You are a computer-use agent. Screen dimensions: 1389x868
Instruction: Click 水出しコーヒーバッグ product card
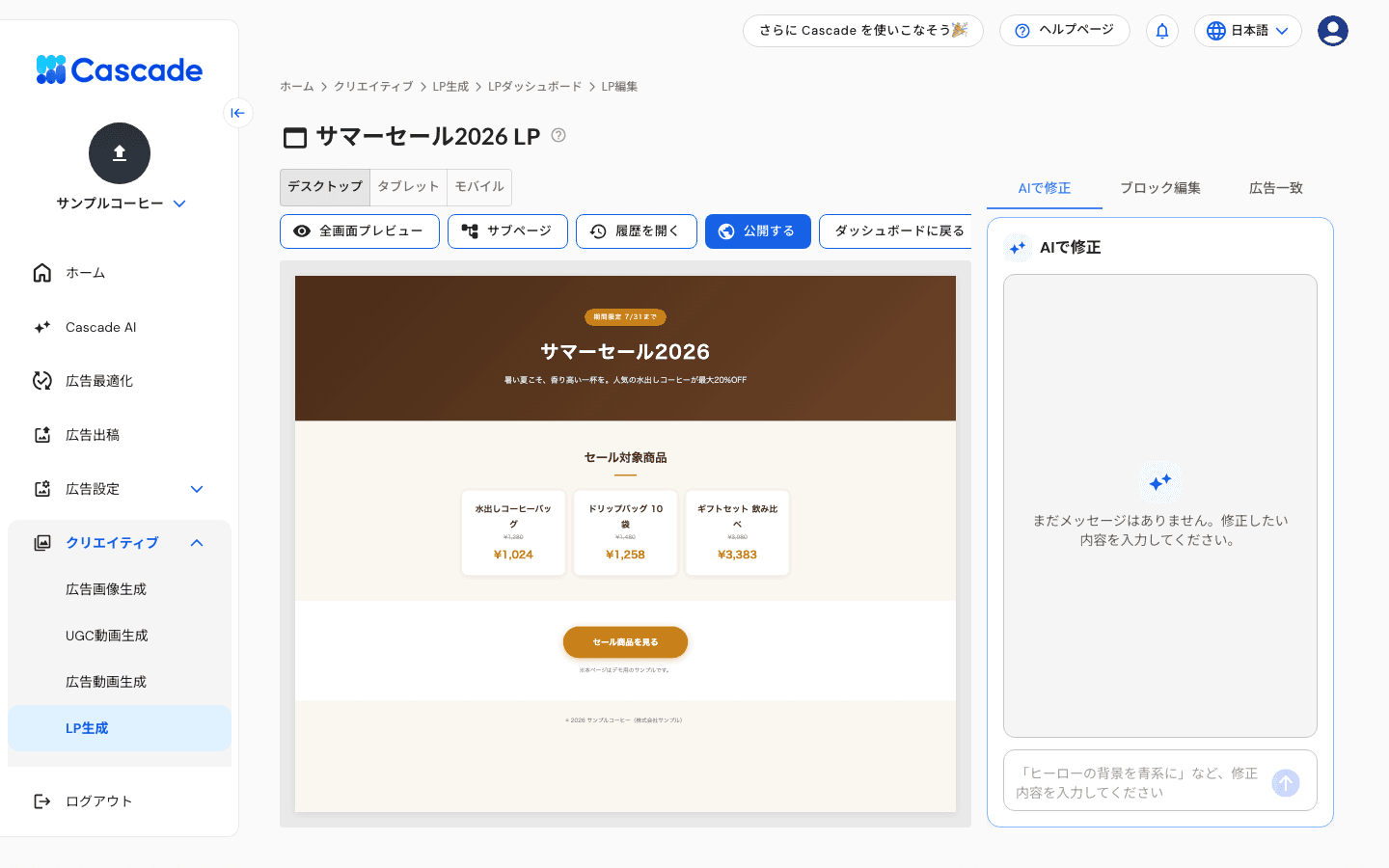pos(513,532)
